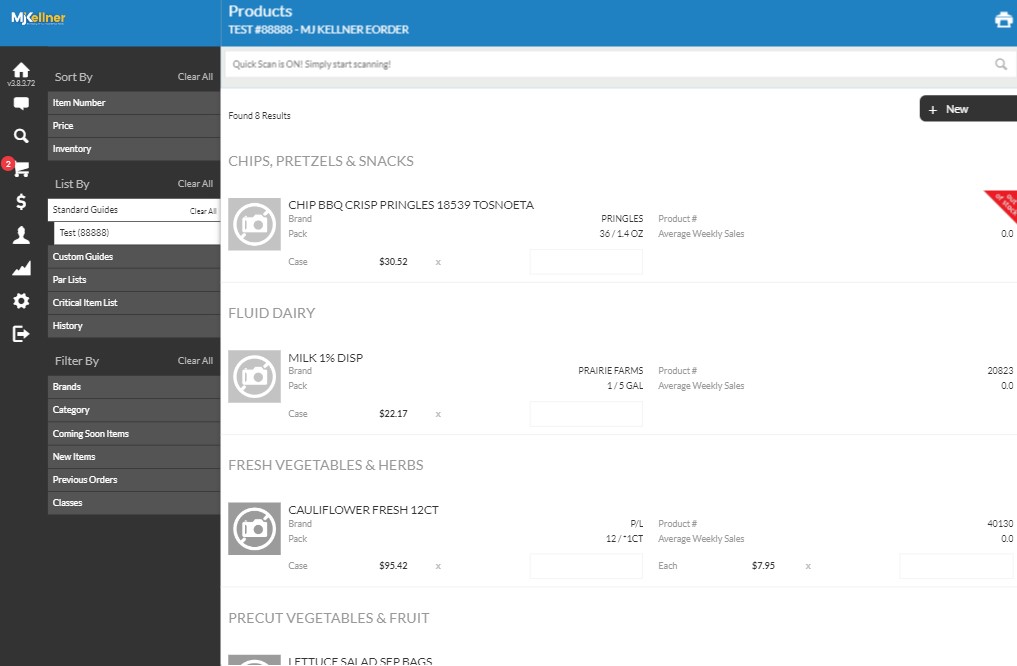Click the logout arrow icon
This screenshot has width=1017, height=666.
pyautogui.click(x=21, y=334)
